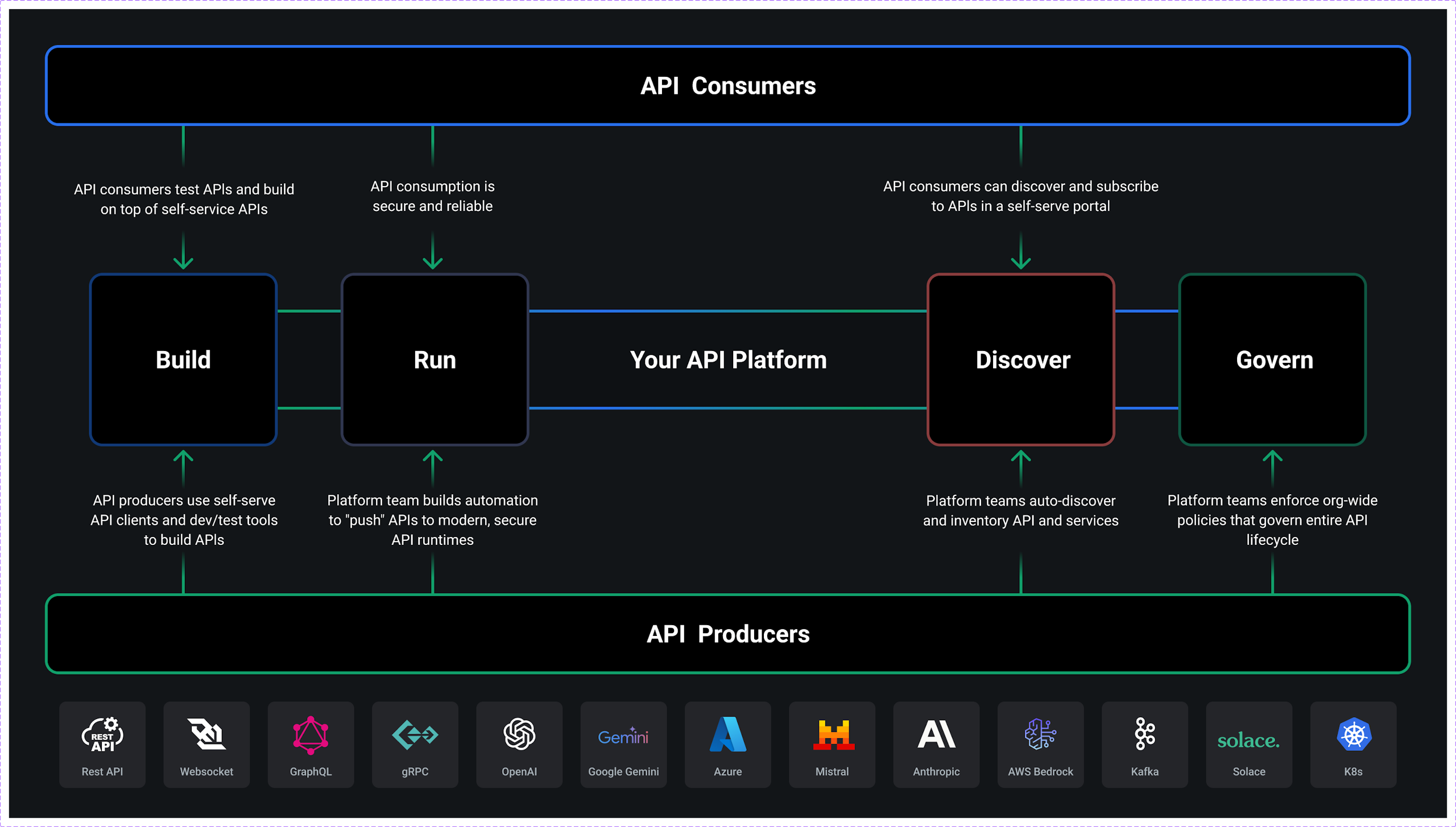
Task: Click the Your API Platform label
Action: [728, 359]
